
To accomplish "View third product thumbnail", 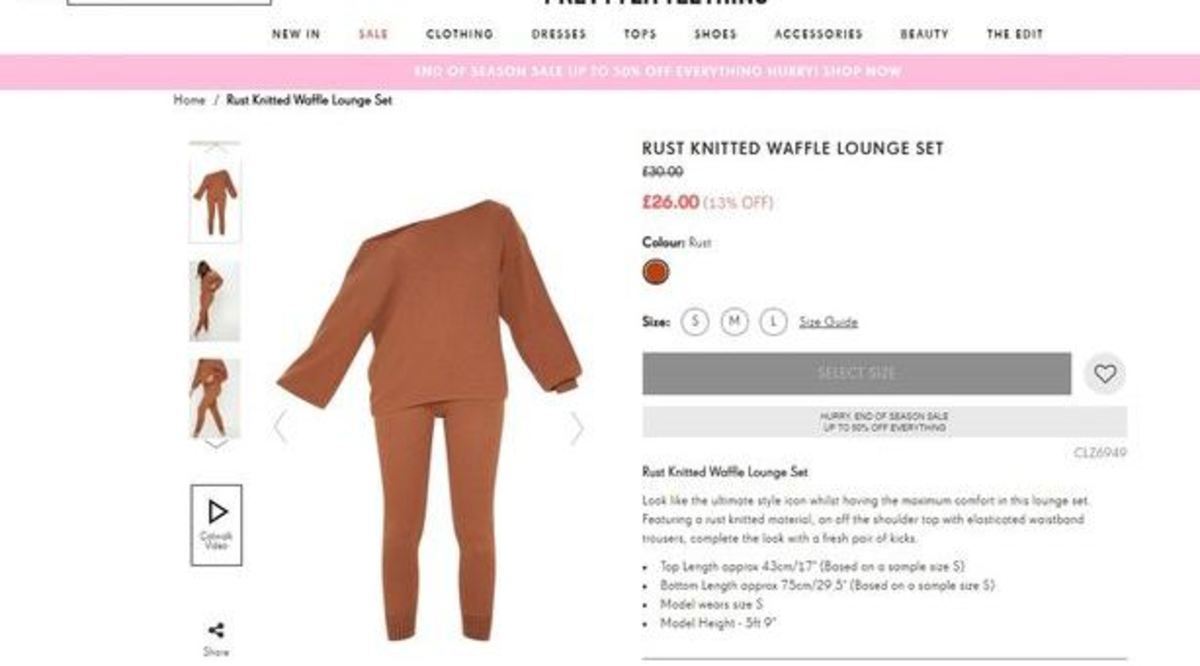I will [215, 398].
